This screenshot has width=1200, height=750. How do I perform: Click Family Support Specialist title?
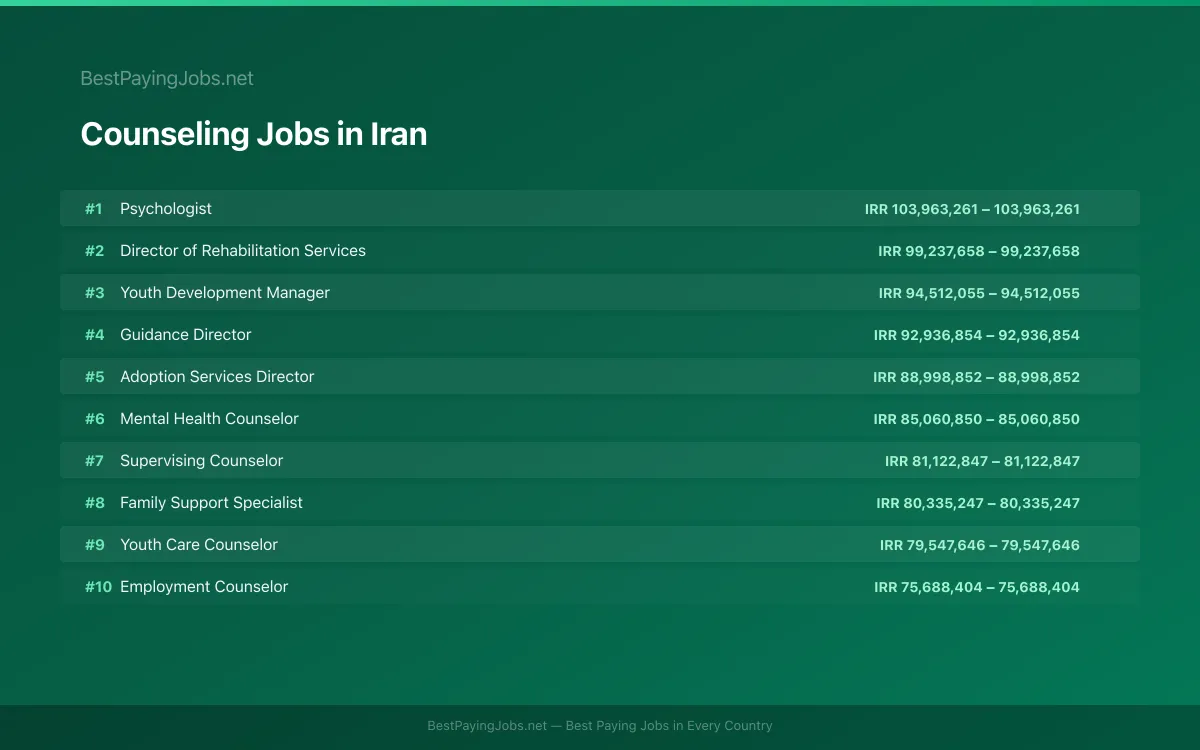211,503
